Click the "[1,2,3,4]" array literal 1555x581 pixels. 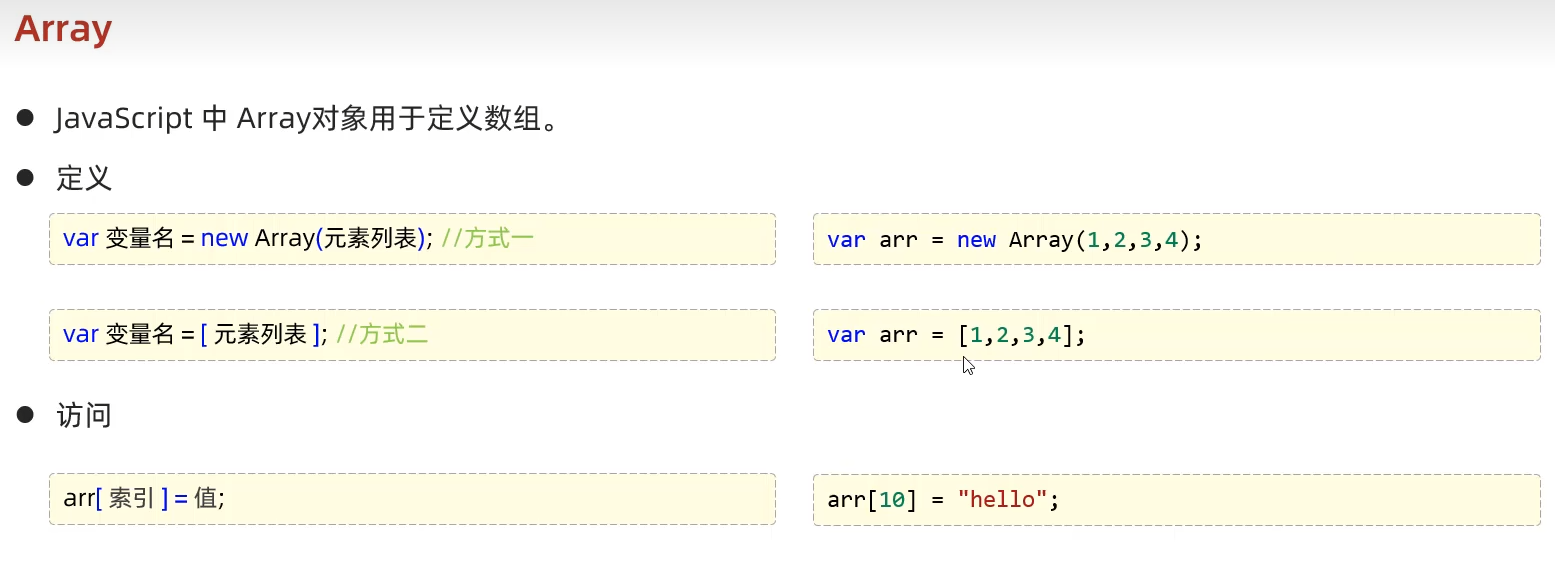1015,335
